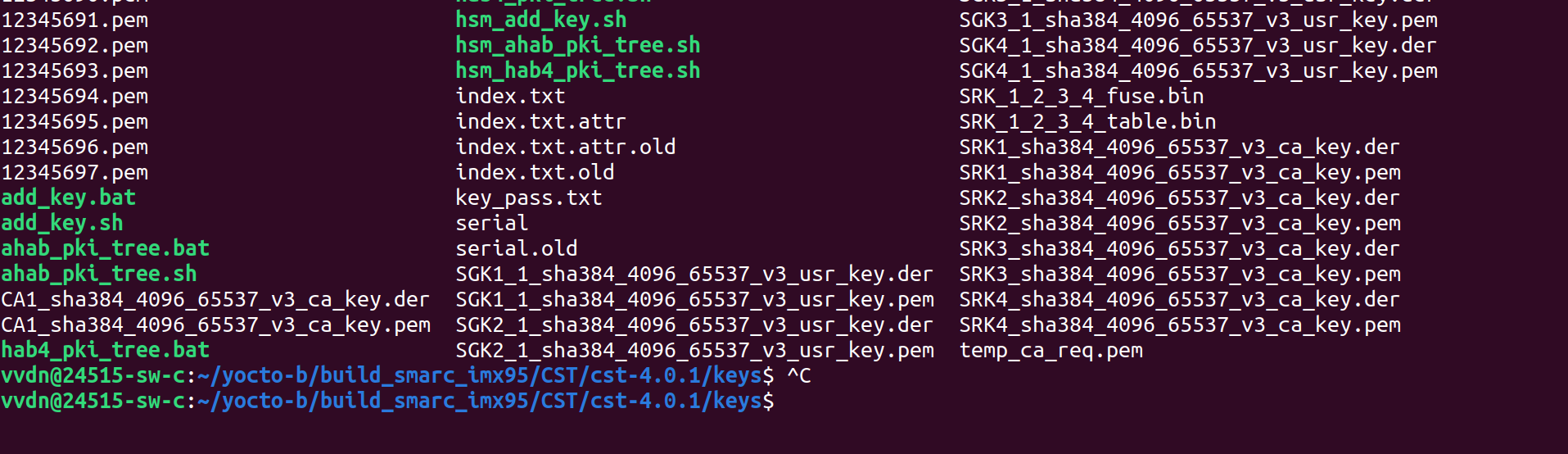This screenshot has width=1568, height=454.
Task: Click the serial.old file name
Action: point(516,248)
